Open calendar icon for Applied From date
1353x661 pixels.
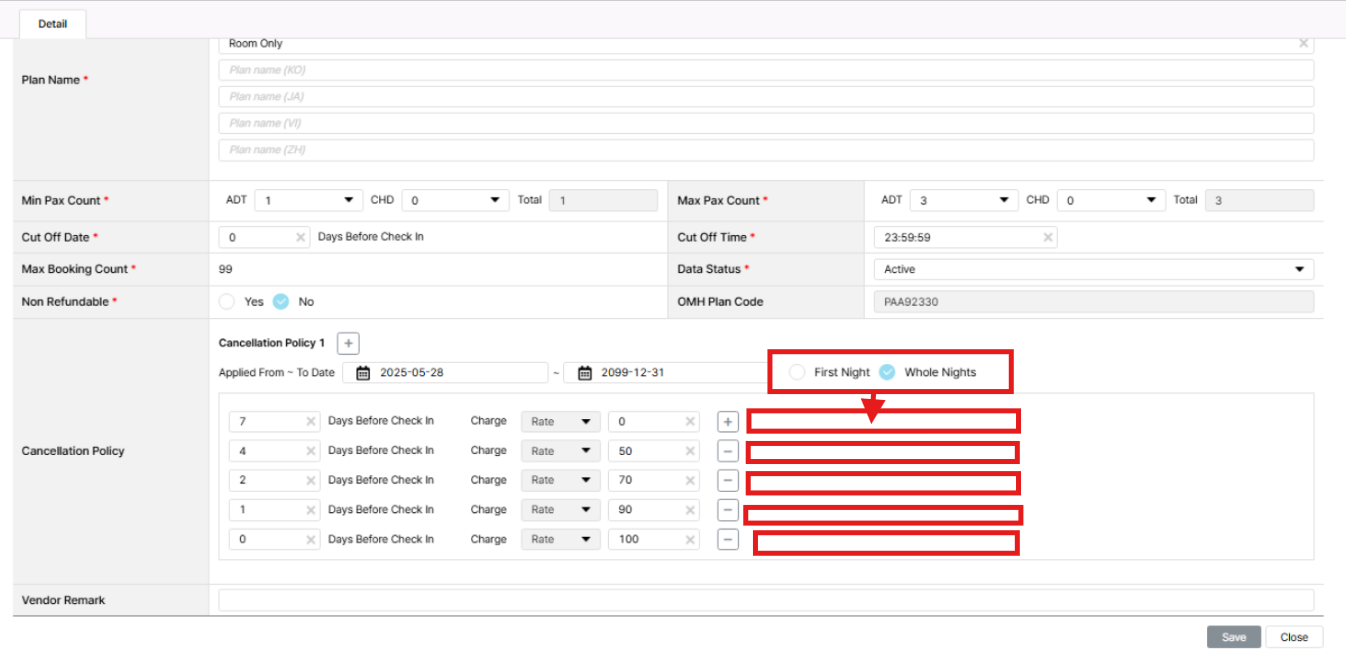click(363, 373)
